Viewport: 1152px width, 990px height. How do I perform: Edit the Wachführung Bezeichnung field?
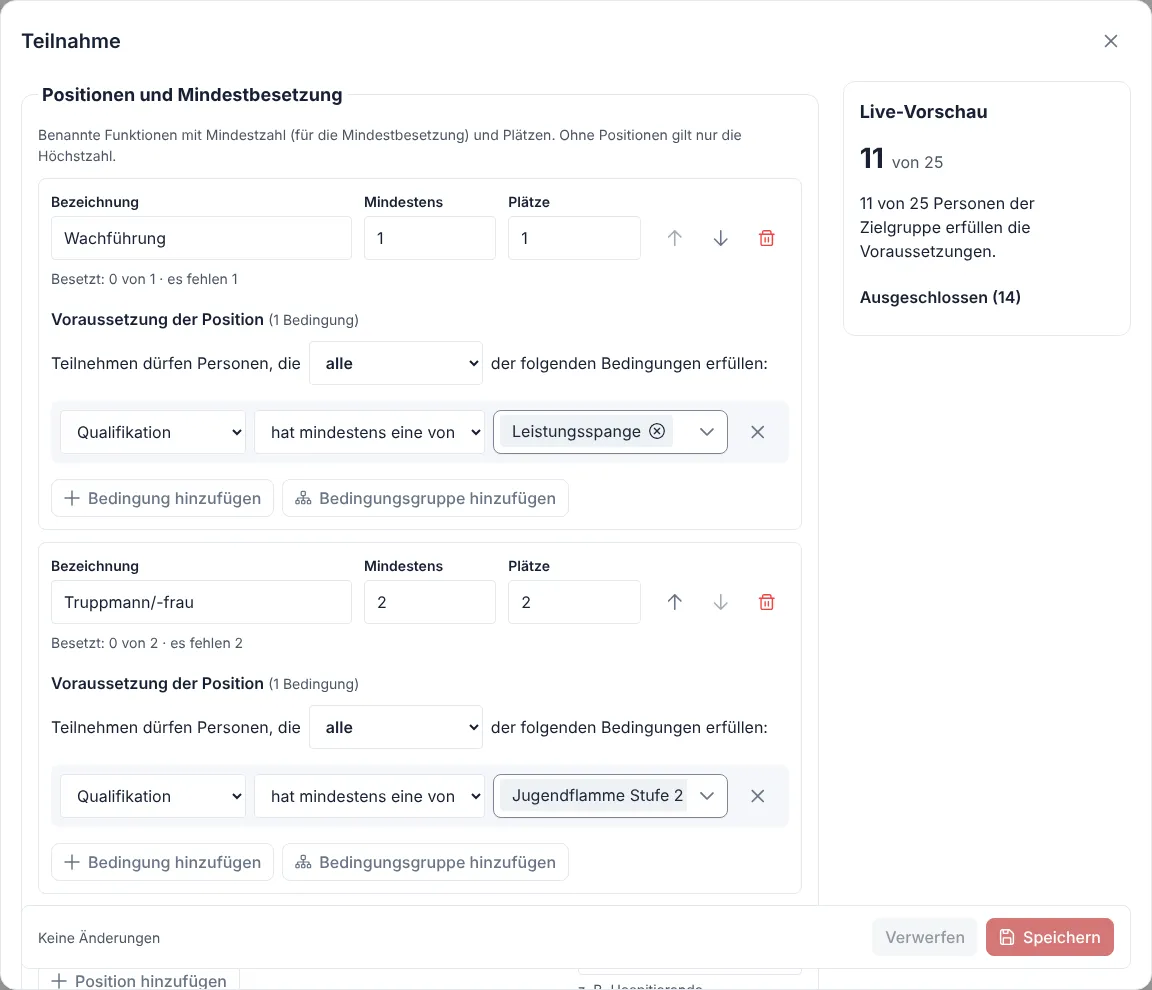[201, 238]
